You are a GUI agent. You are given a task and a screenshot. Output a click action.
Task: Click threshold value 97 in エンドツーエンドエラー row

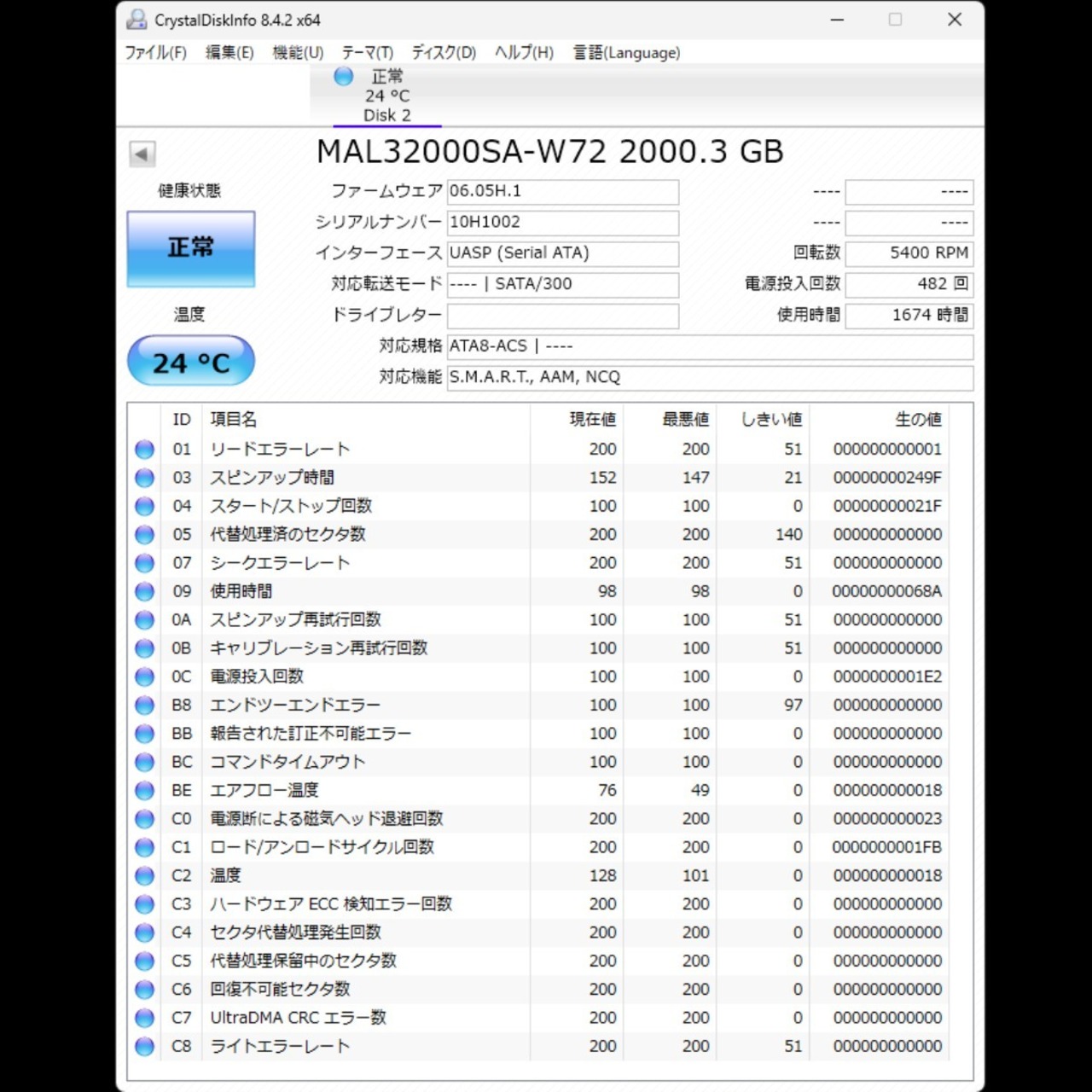(x=793, y=706)
